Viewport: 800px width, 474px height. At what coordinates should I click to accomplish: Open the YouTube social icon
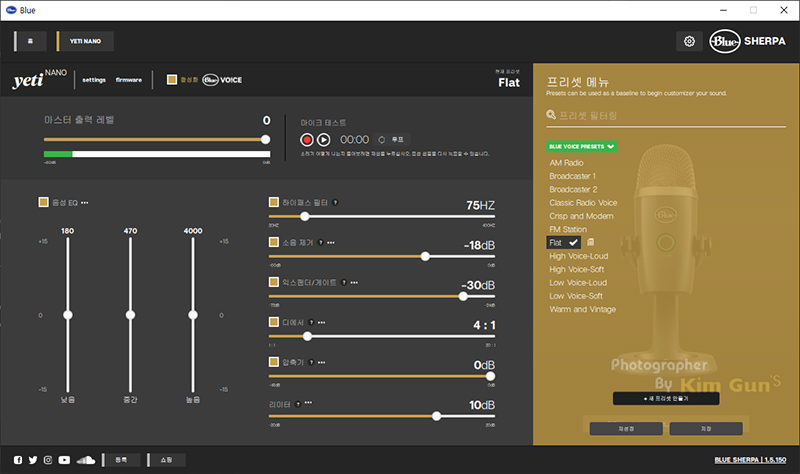point(64,460)
